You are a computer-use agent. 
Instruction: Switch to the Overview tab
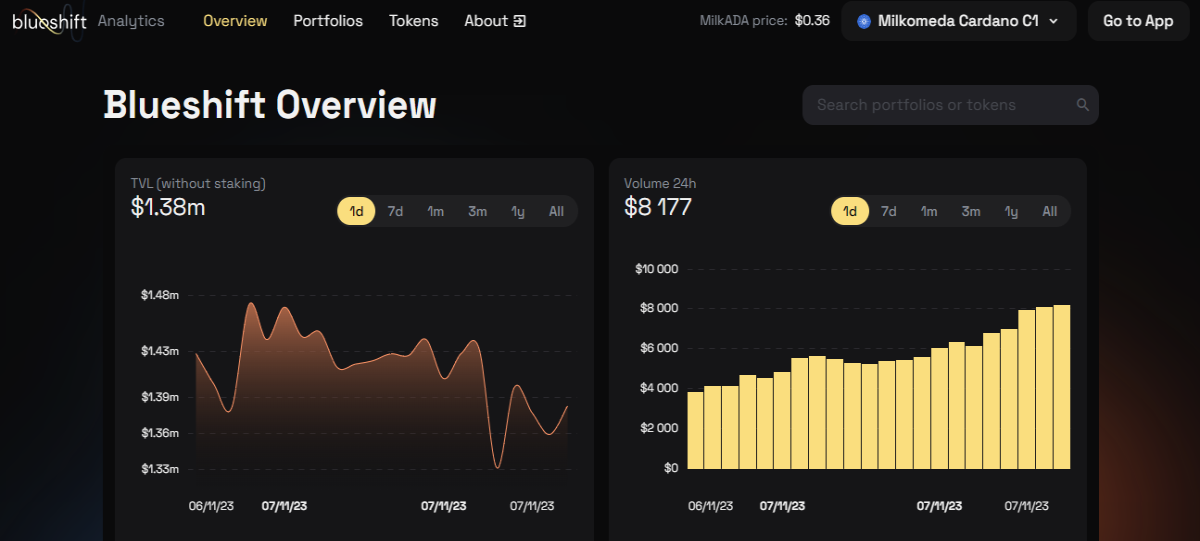coord(235,21)
